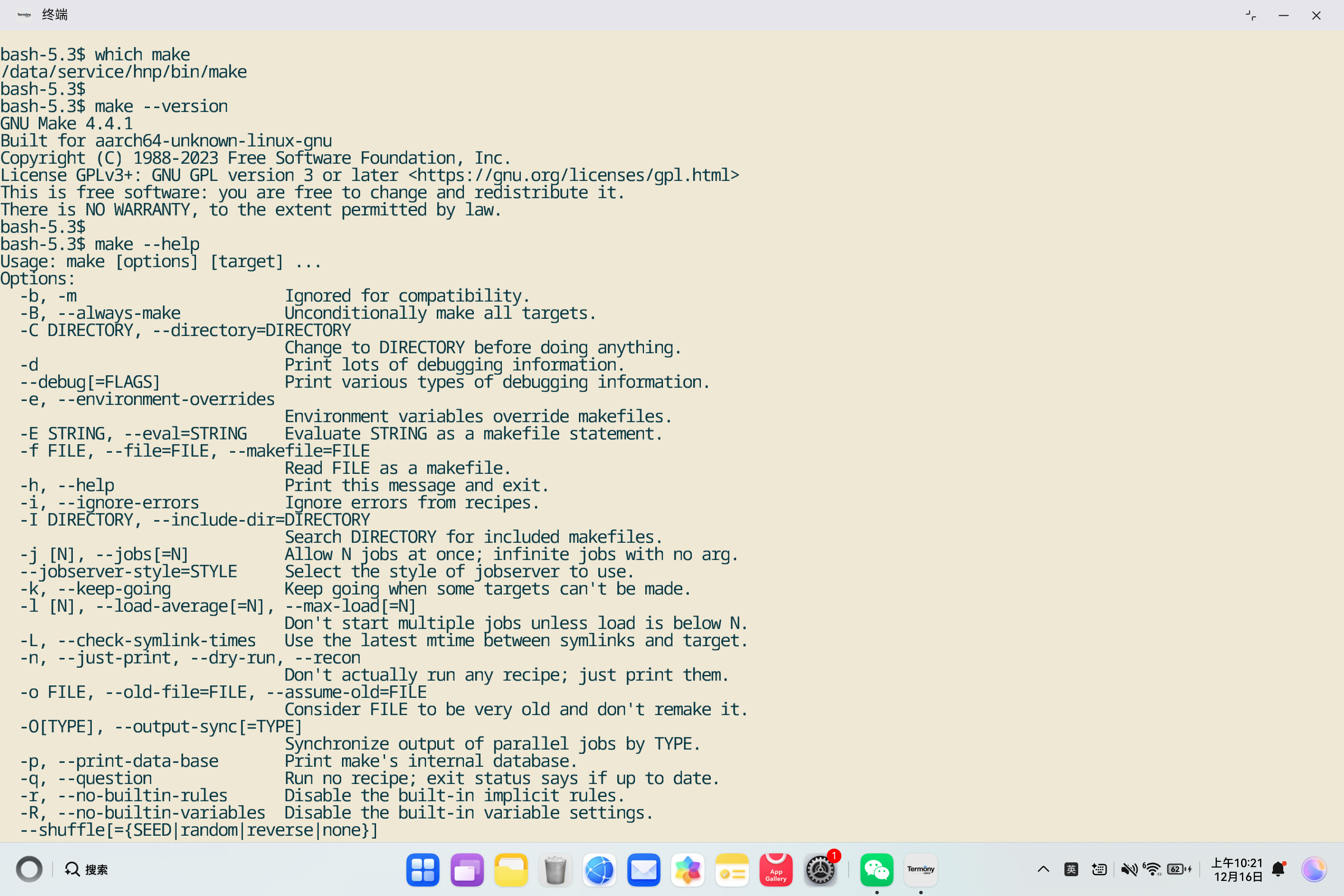The image size is (1344, 896).
Task: Launch the blue globe browser
Action: point(599,870)
